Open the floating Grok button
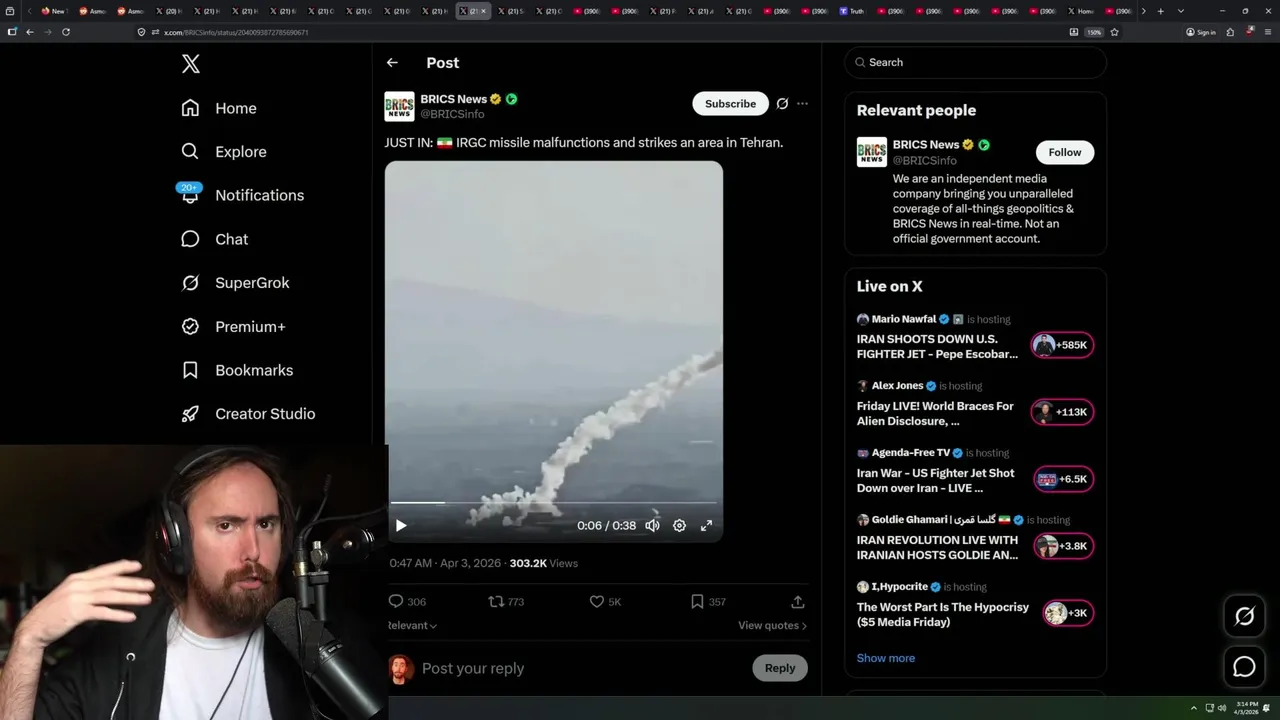Viewport: 1280px width, 720px height. point(1244,617)
